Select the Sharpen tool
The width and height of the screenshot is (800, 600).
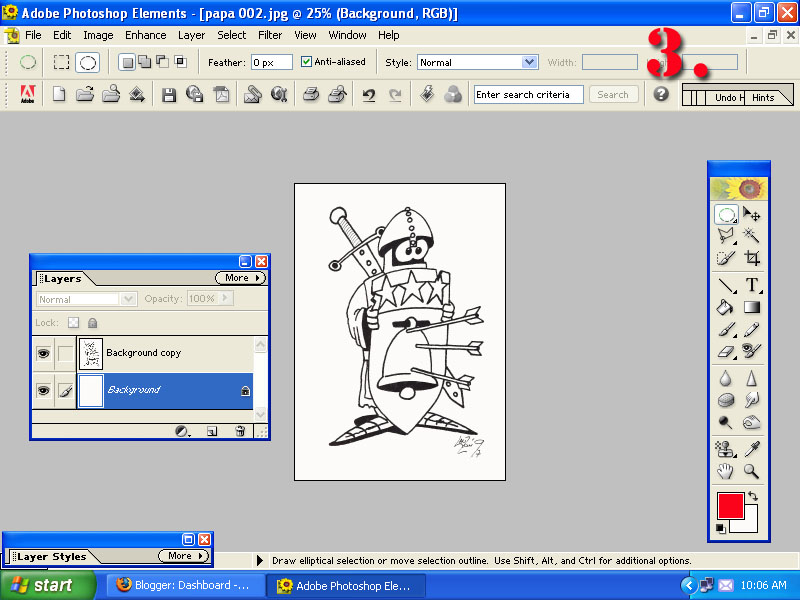coord(752,379)
